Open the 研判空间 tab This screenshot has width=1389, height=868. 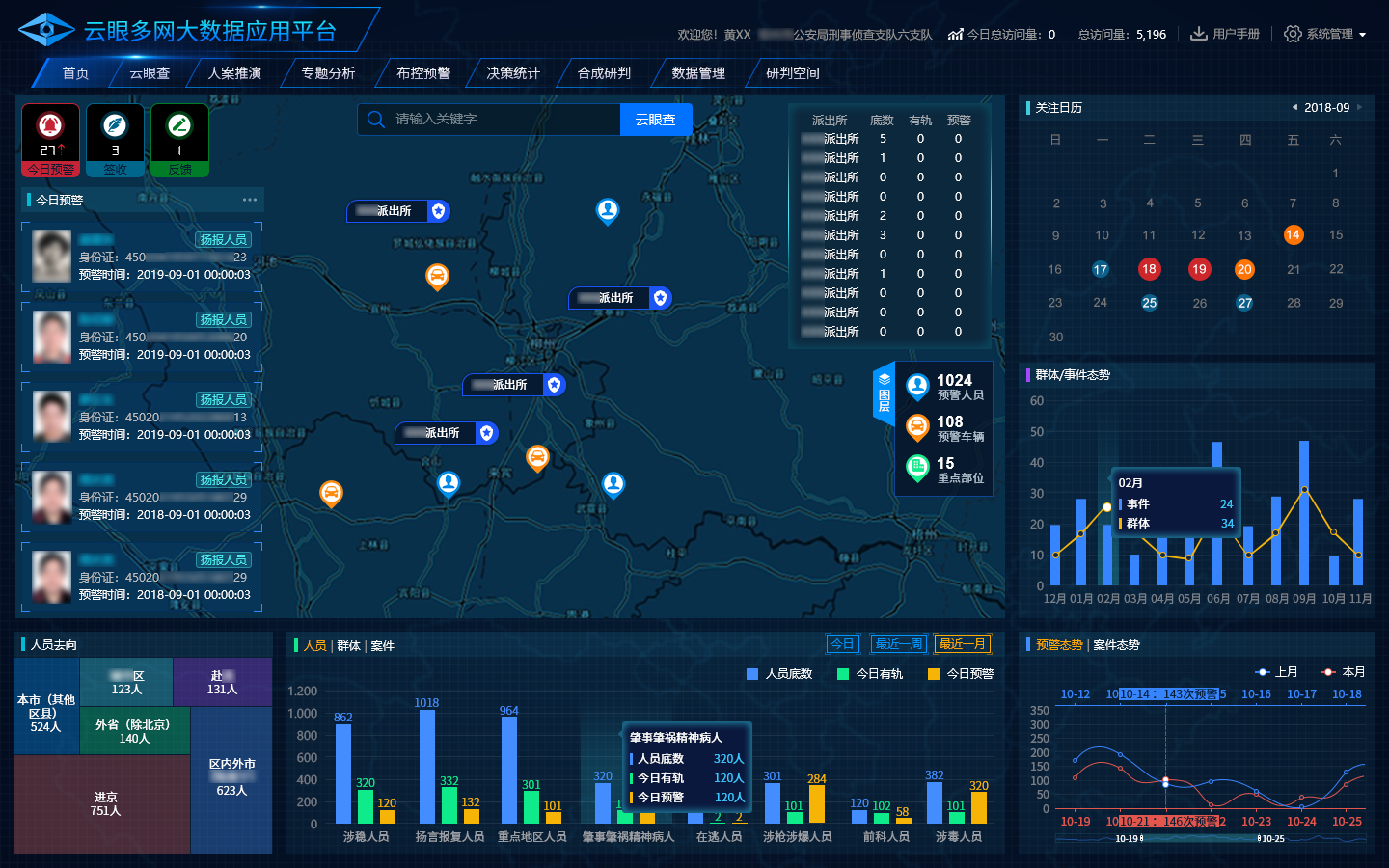pos(793,73)
